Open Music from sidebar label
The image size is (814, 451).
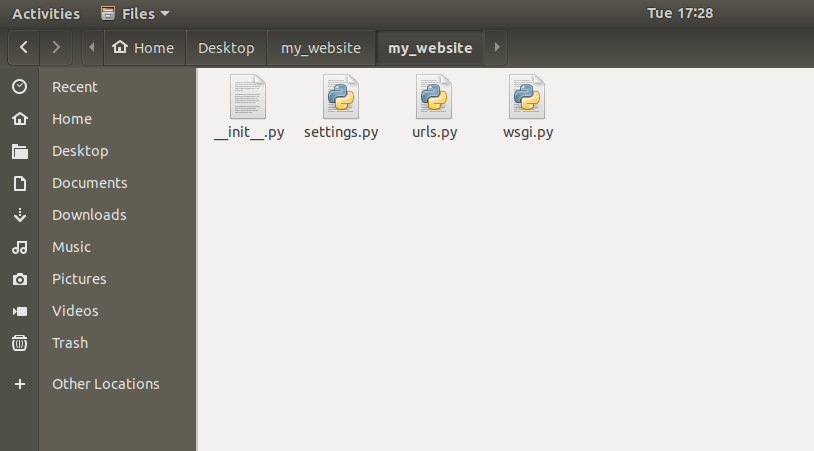click(71, 247)
